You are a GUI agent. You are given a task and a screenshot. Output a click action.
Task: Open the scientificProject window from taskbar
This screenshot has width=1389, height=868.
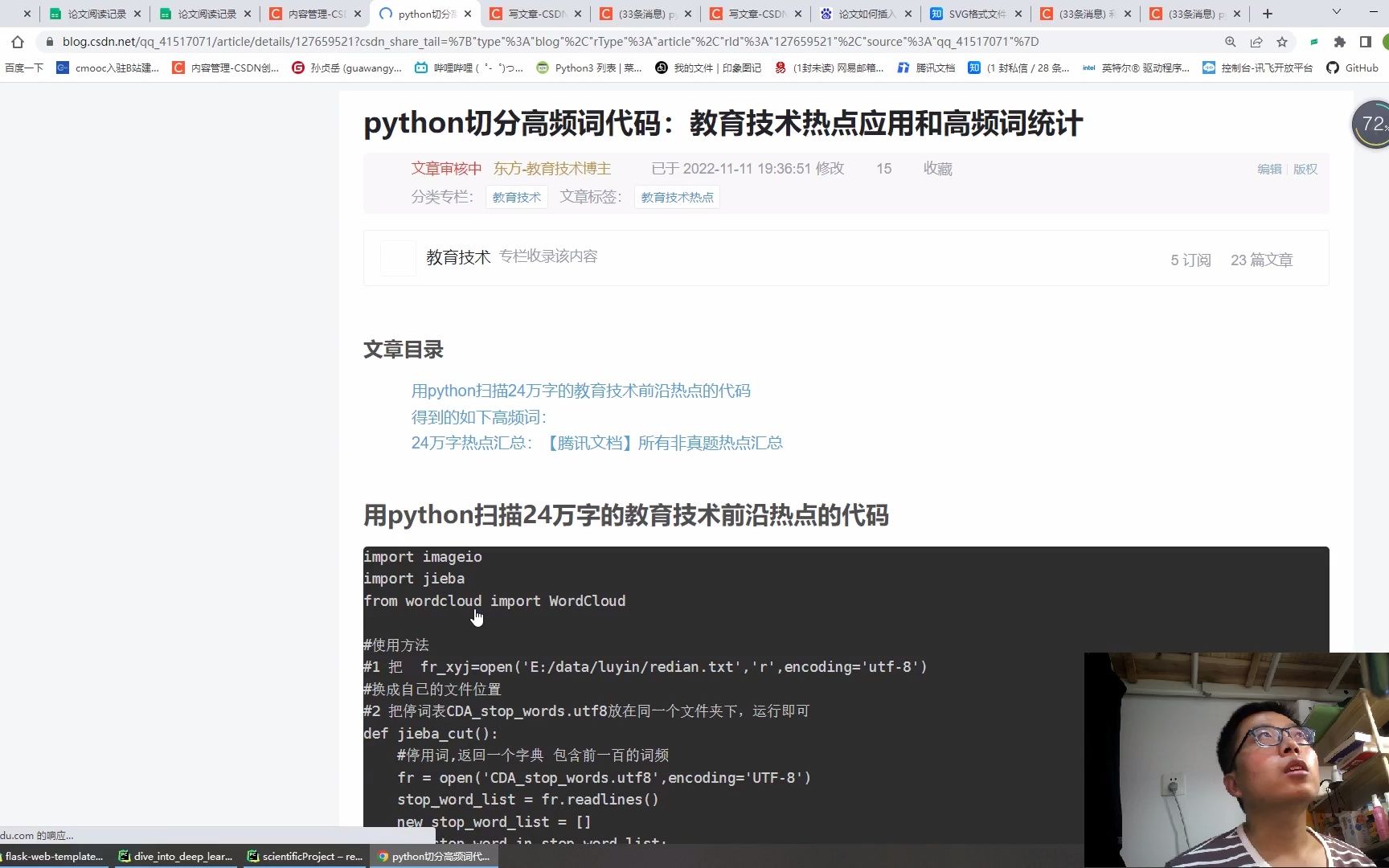tap(305, 856)
